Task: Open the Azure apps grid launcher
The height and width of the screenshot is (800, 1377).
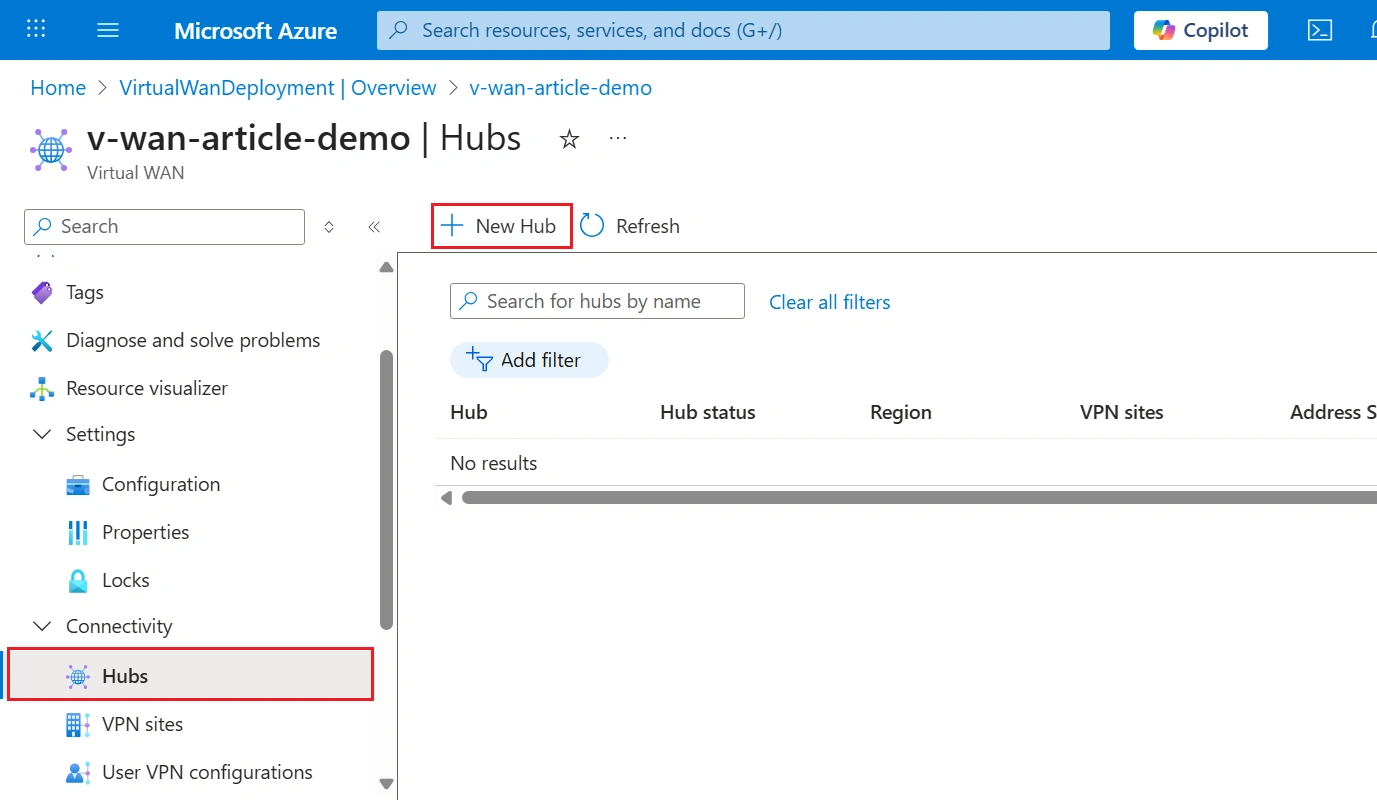Action: pyautogui.click(x=36, y=29)
